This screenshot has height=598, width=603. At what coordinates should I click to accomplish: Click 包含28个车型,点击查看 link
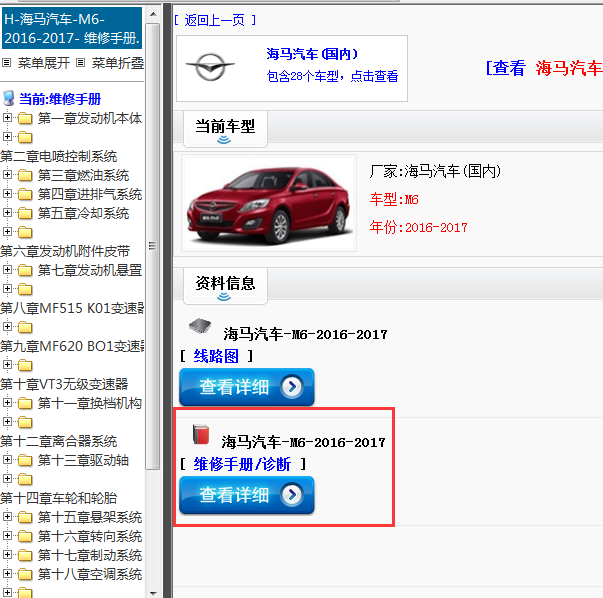pyautogui.click(x=332, y=76)
